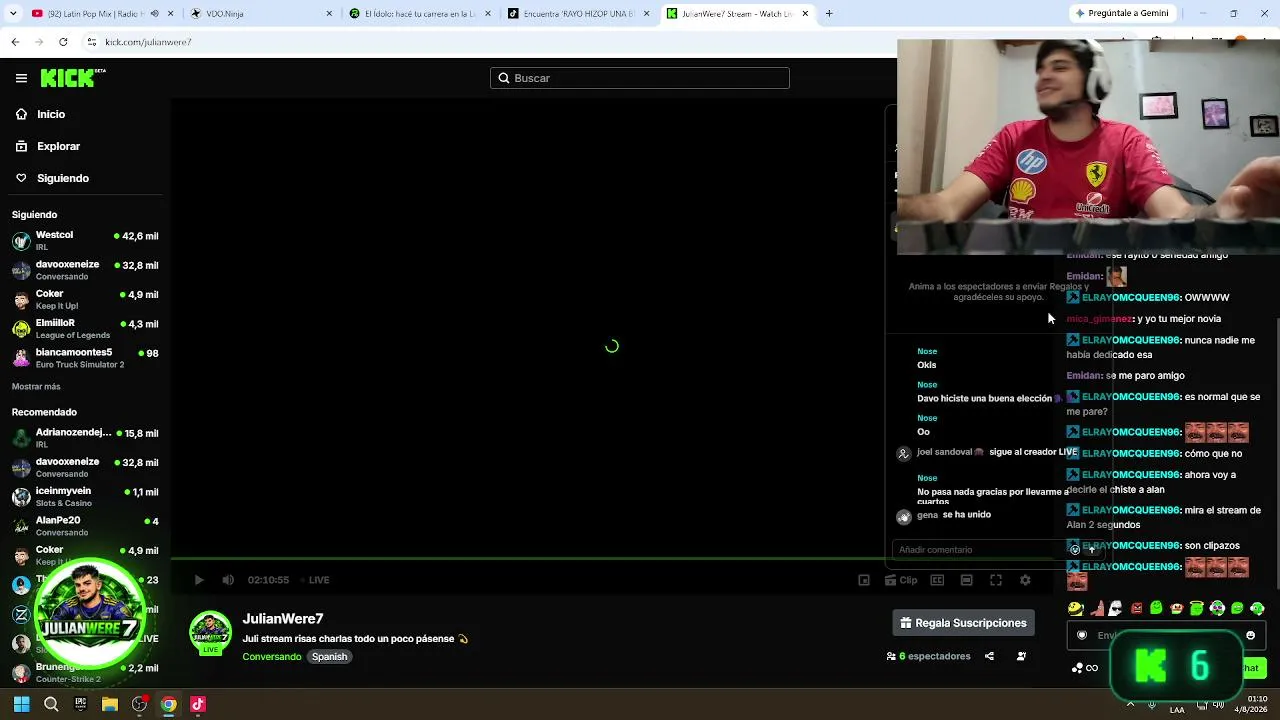Switch to the VDO.Ninja tab

[x=260, y=14]
